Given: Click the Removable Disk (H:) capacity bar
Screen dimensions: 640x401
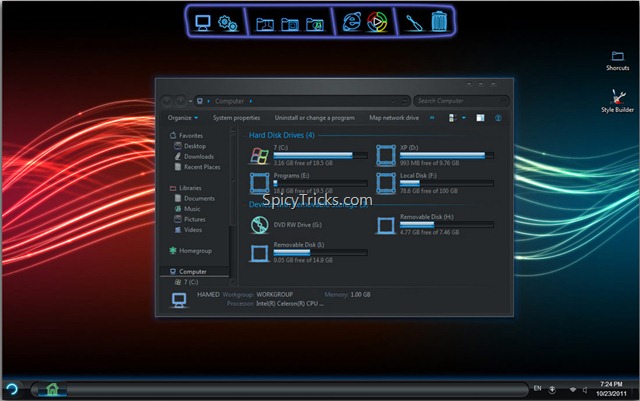Looking at the screenshot, I should (x=447, y=224).
